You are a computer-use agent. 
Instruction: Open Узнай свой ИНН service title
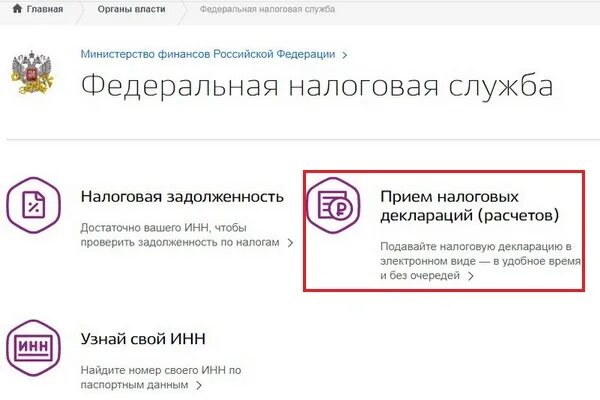coord(143,339)
